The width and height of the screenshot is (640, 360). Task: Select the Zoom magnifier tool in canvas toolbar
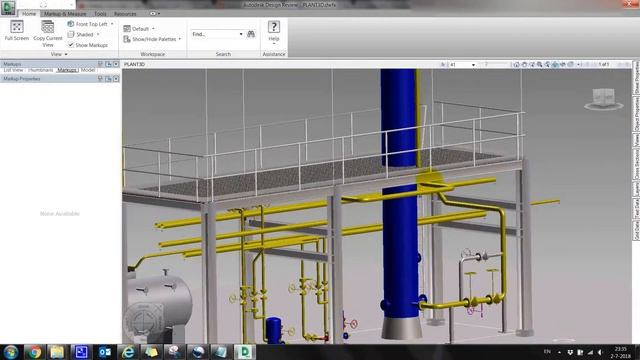pos(540,64)
